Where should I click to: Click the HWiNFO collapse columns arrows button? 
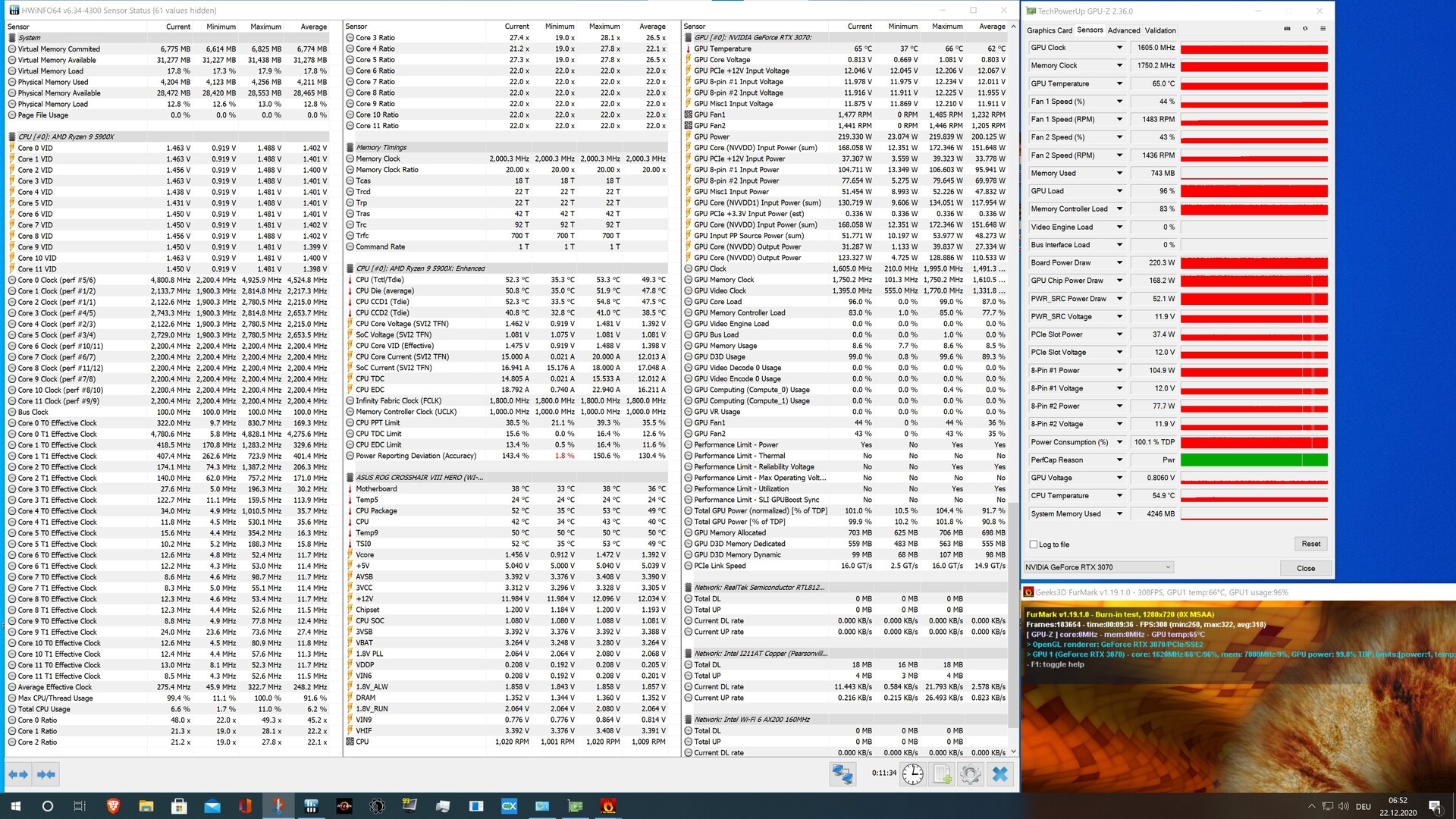coord(45,774)
